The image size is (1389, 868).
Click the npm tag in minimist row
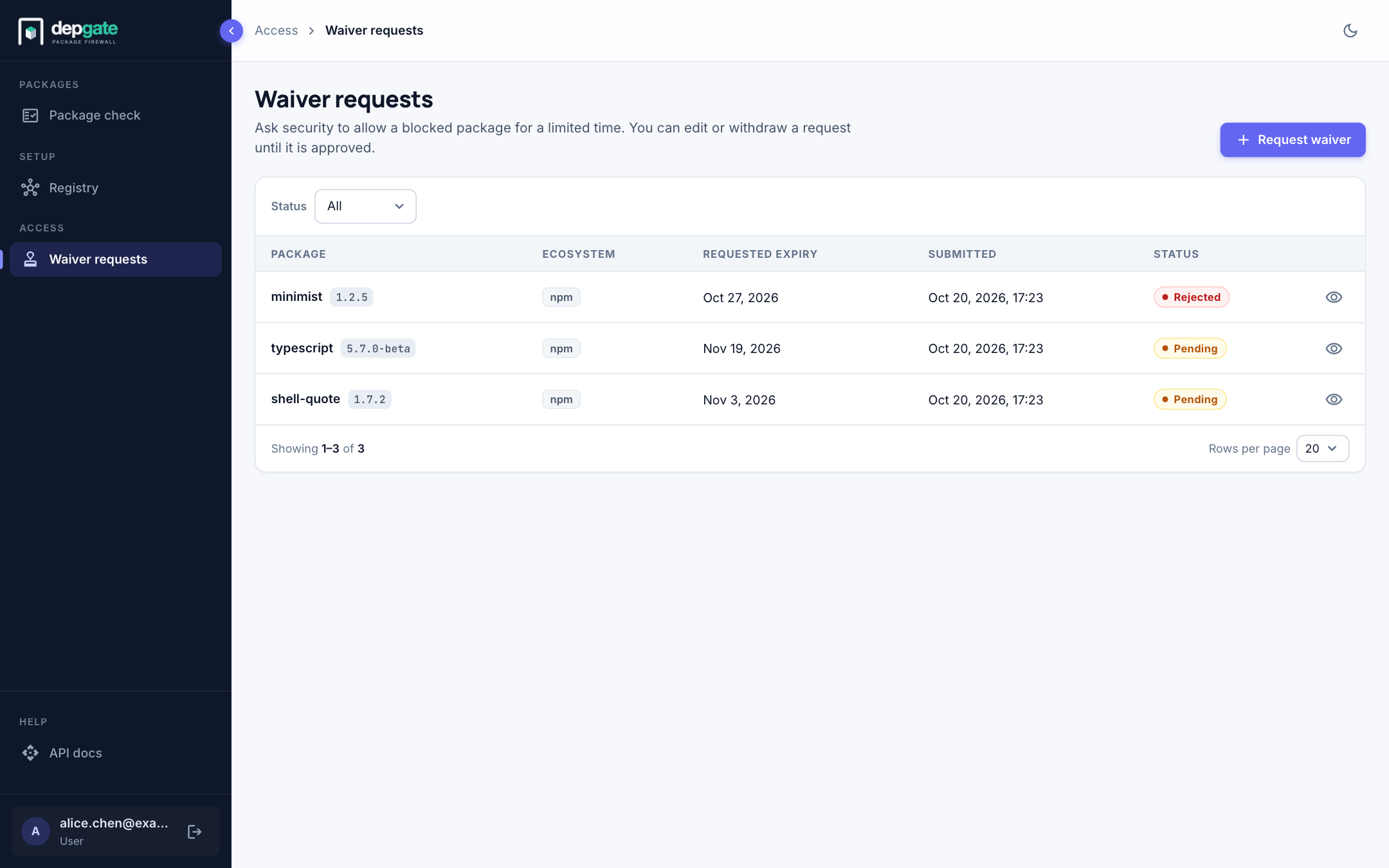(561, 297)
